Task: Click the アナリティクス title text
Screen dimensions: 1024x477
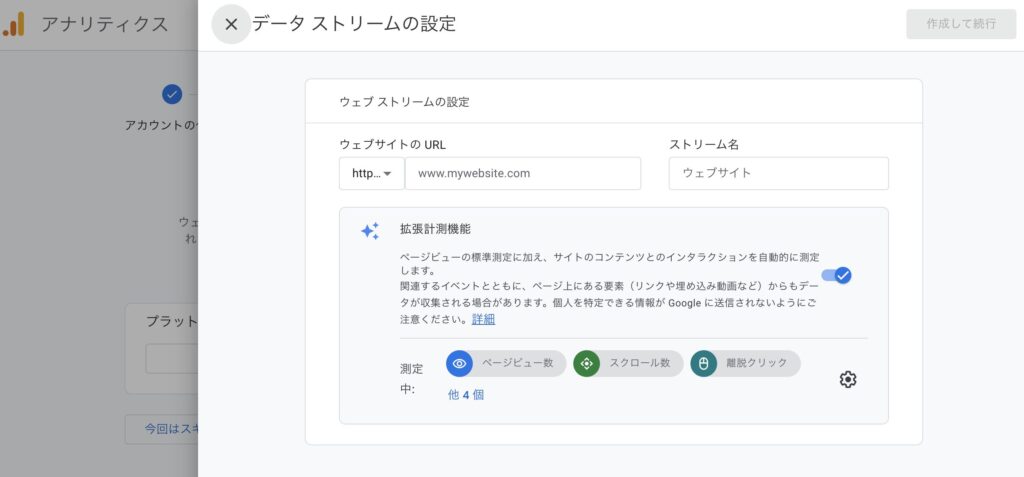Action: (x=104, y=24)
